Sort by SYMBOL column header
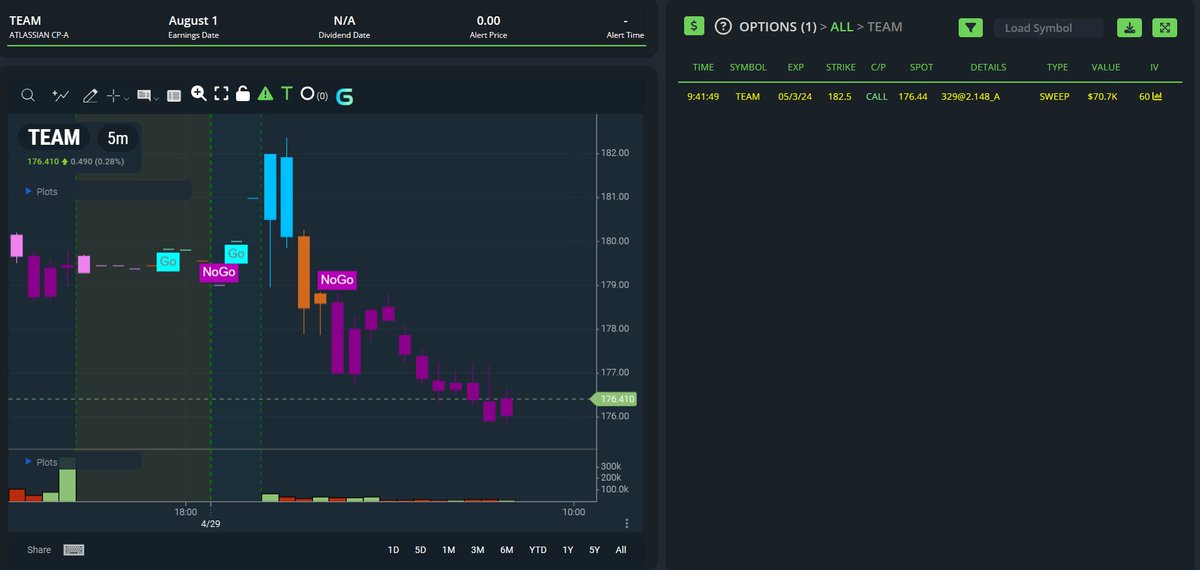Image resolution: width=1200 pixels, height=570 pixels. click(x=748, y=67)
